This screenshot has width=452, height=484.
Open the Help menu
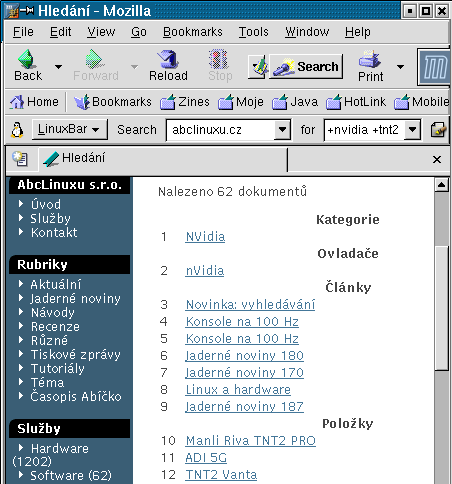[358, 32]
